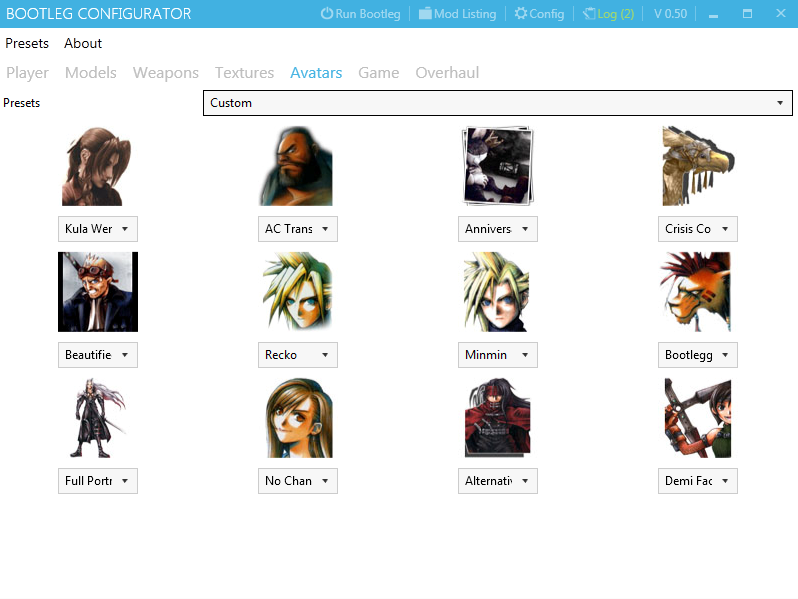798x599 pixels.
Task: Open the Mod Listing folder icon
Action: pos(425,14)
